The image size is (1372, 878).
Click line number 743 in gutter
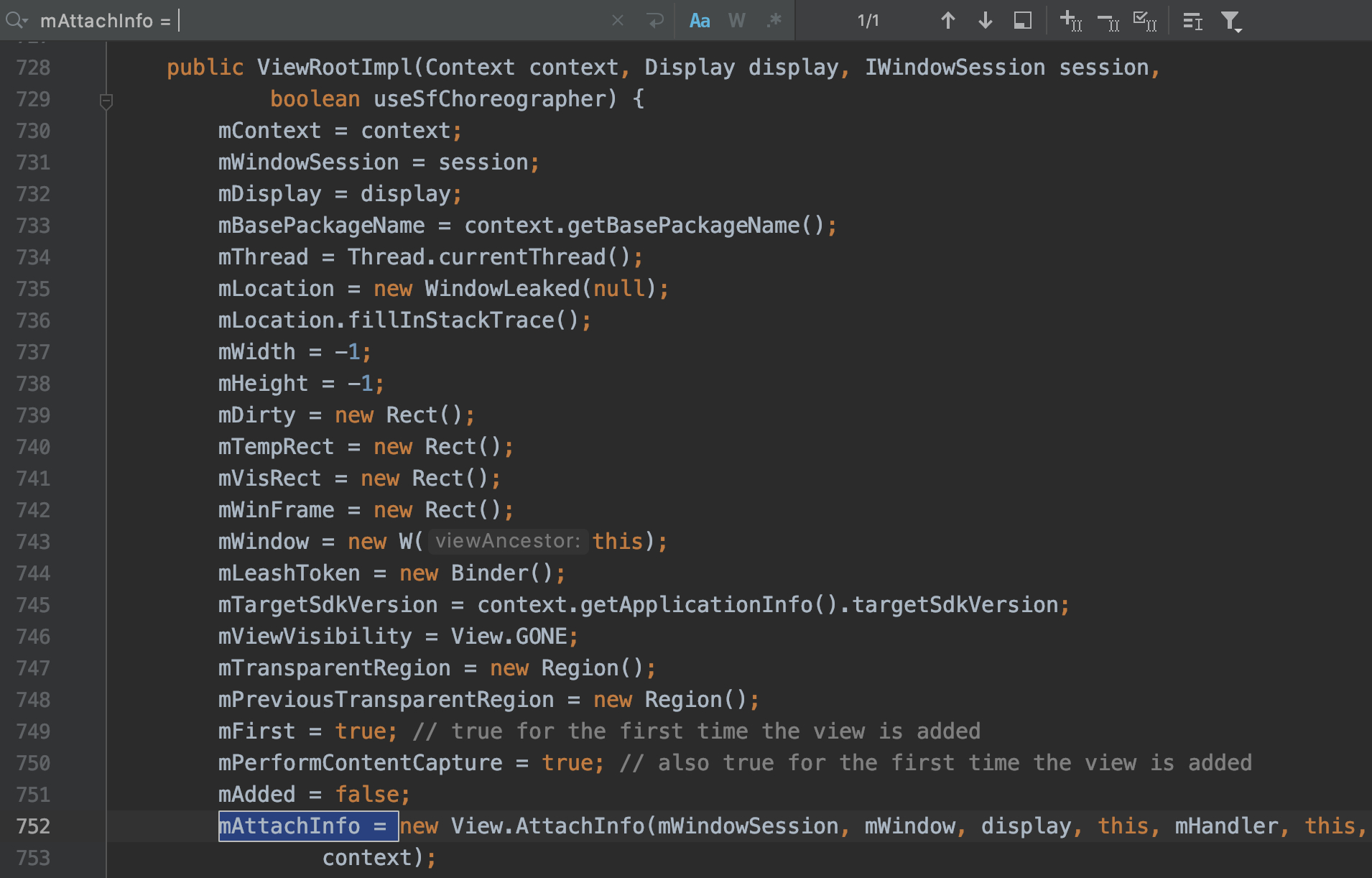click(x=33, y=542)
